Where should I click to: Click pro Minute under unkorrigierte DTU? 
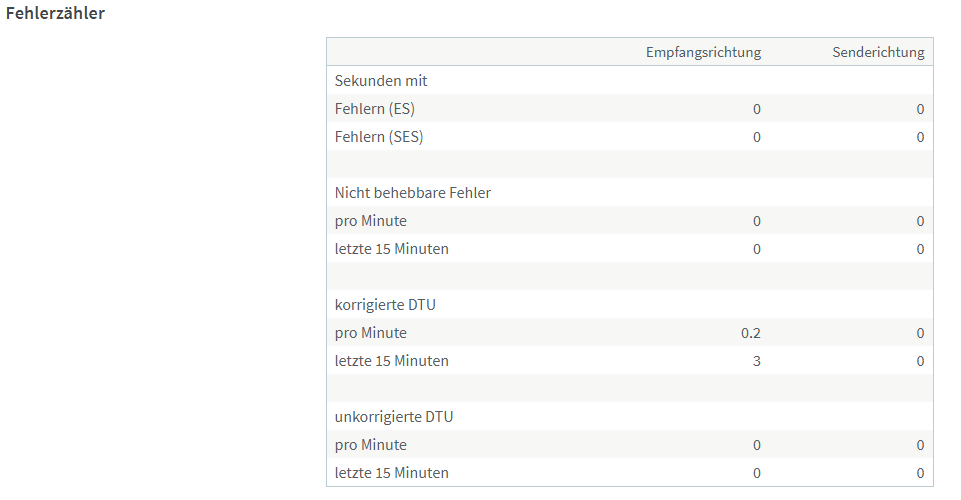[x=370, y=445]
